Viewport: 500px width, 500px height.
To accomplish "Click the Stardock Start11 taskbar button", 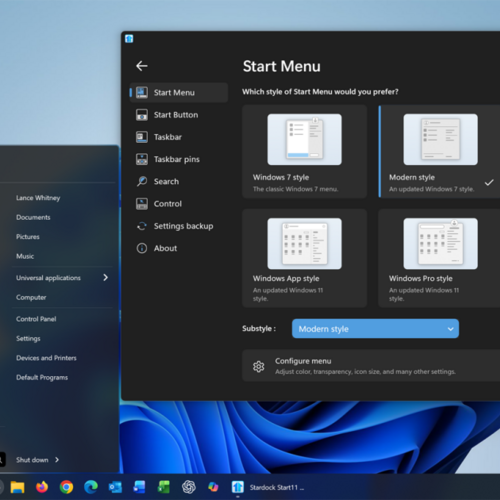I will (268, 487).
